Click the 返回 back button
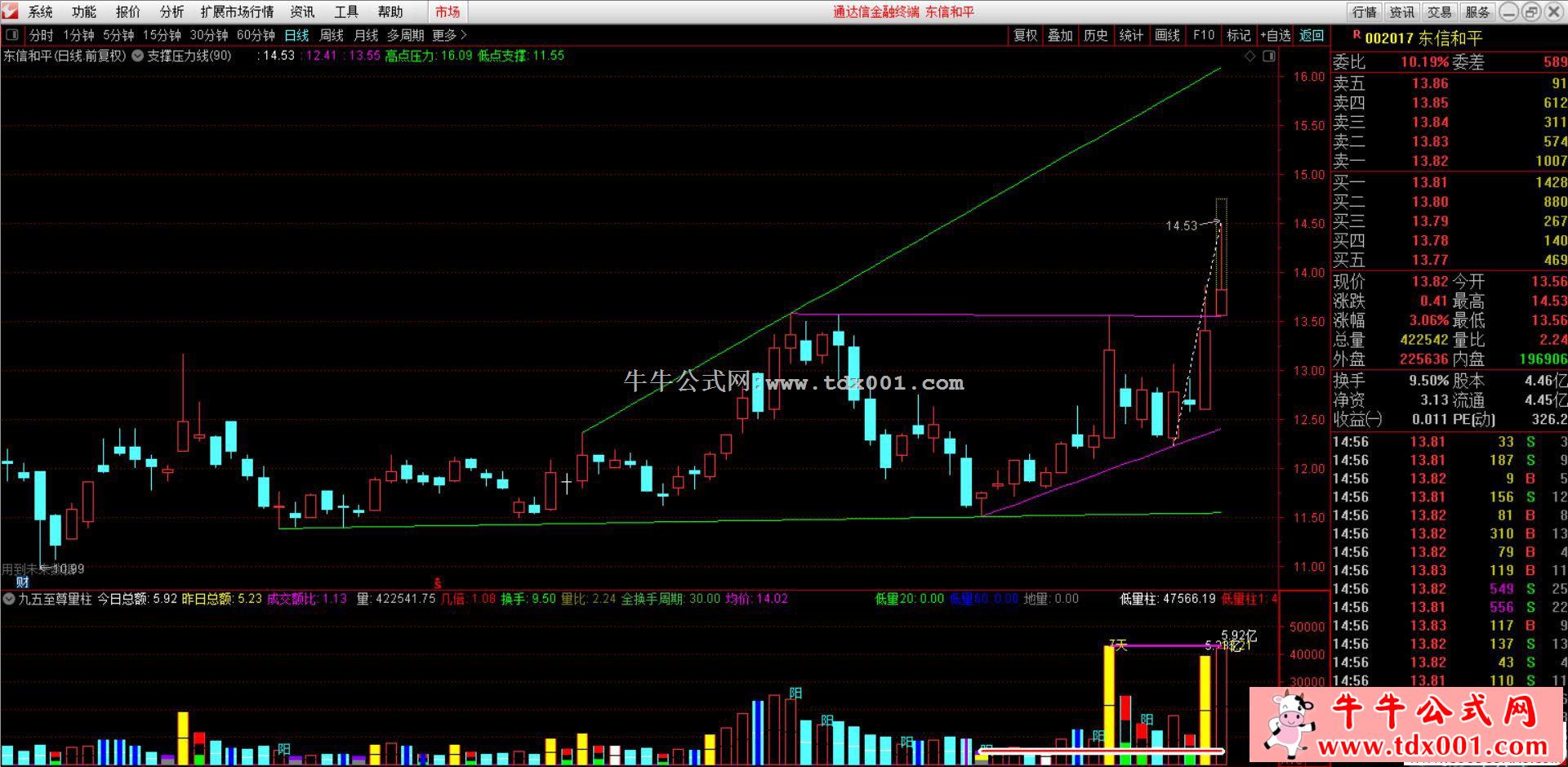 (x=1312, y=35)
